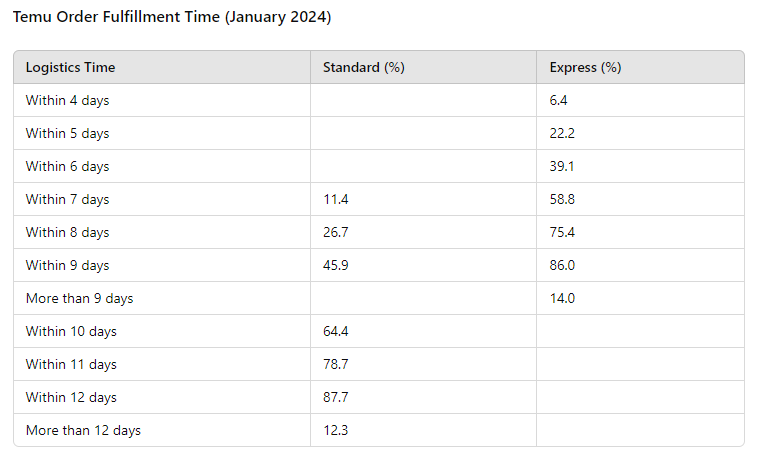This screenshot has width=770, height=464.
Task: Click the Express value 6.4
Action: tap(559, 101)
